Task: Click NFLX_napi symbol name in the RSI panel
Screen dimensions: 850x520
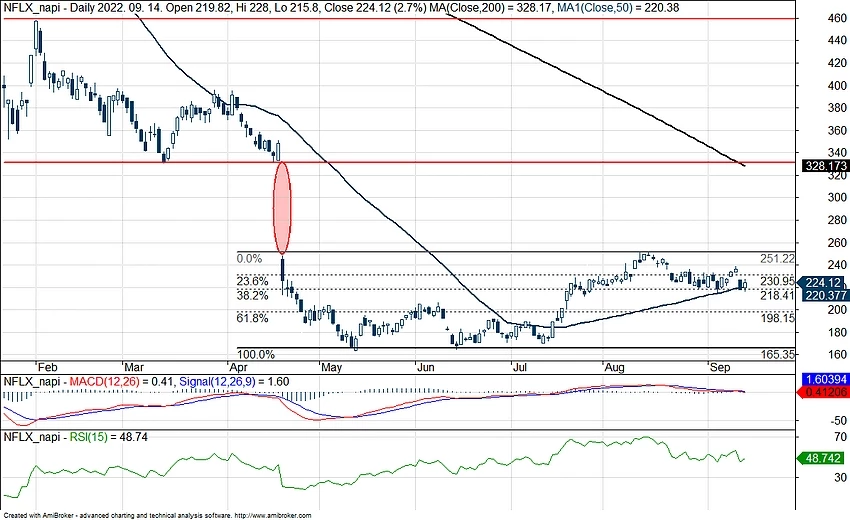Action: pyautogui.click(x=31, y=437)
